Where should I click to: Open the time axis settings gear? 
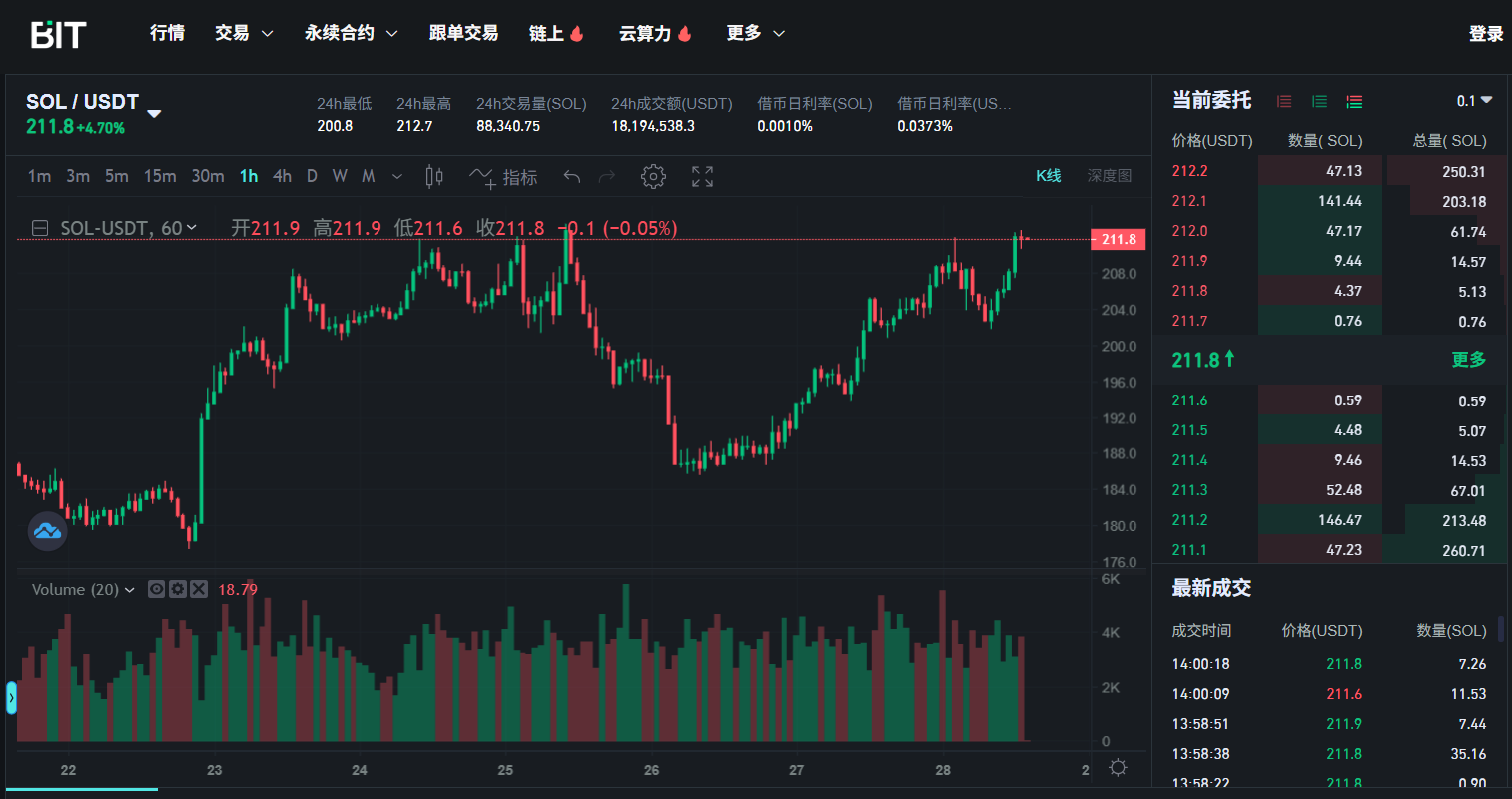[1118, 768]
